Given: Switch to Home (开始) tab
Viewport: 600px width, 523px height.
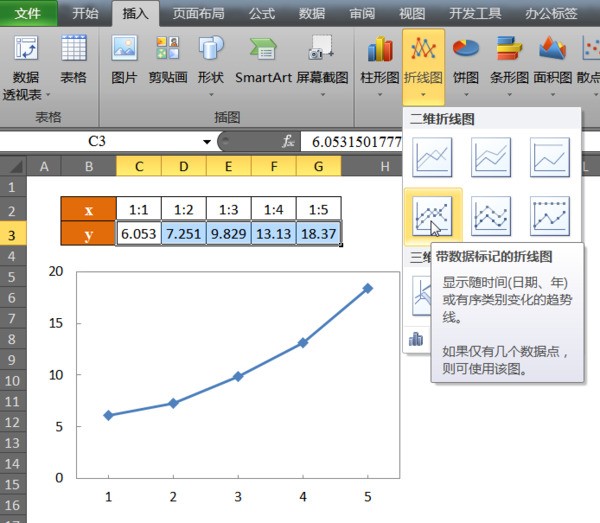Looking at the screenshot, I should point(85,13).
